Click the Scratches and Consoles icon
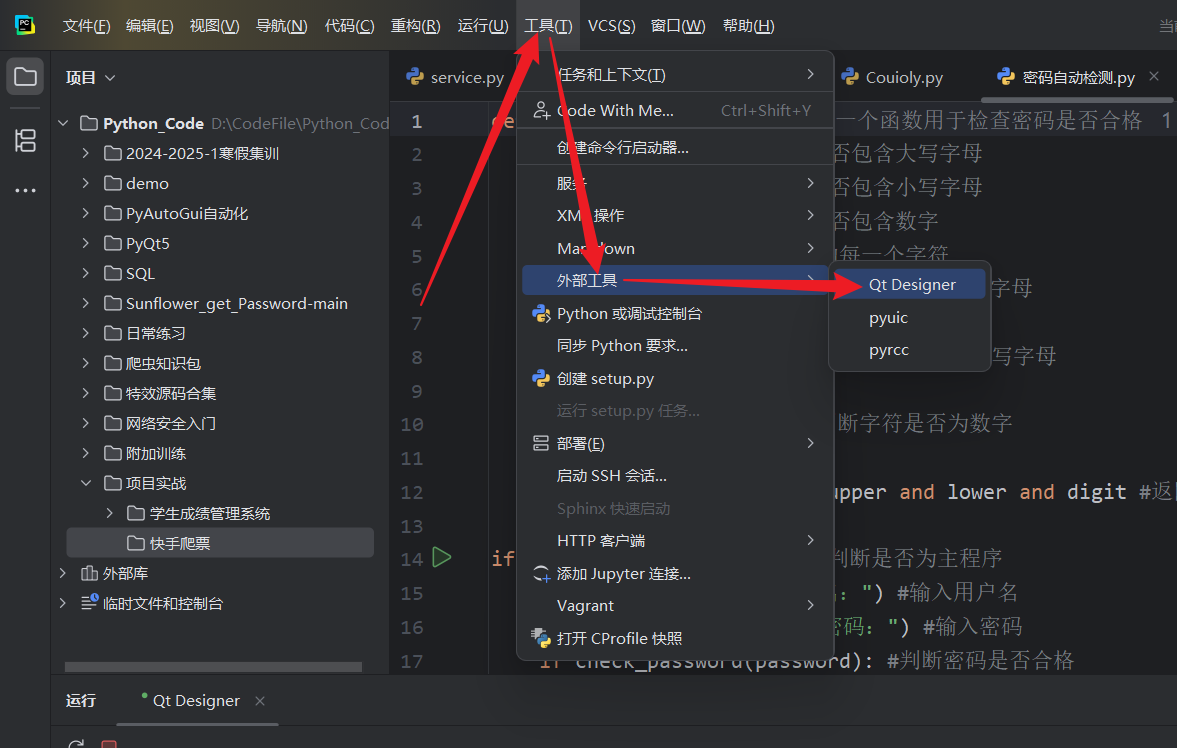This screenshot has height=748, width=1177. coord(89,602)
